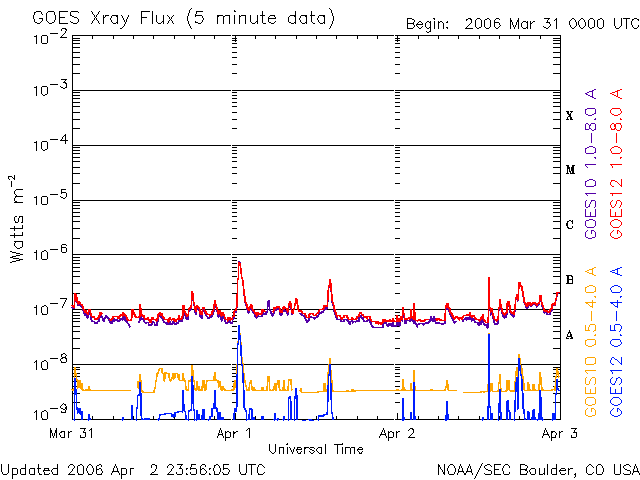Click the 'NOAA/SEC Boulder, CO USA' credit text
This screenshot has height=480, width=640.
537,468
